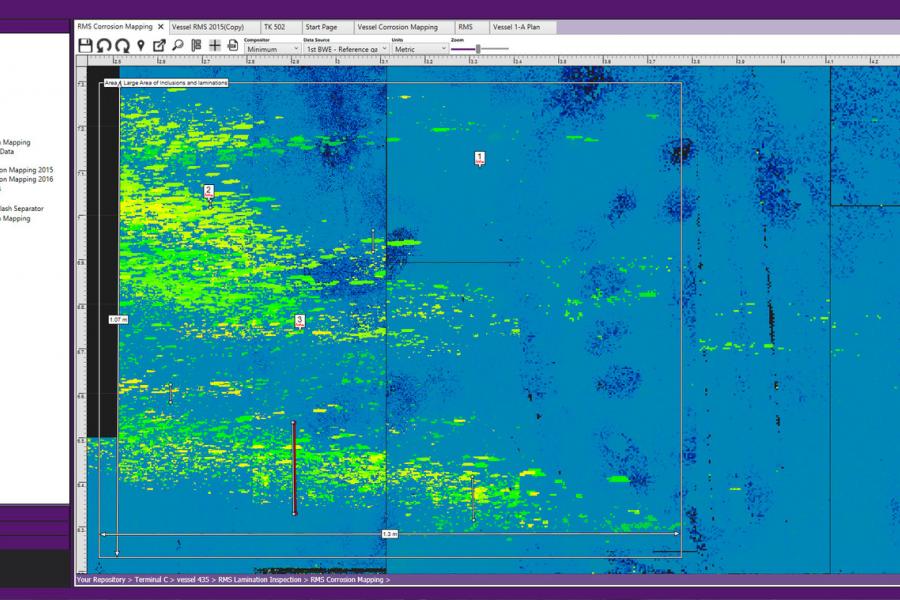
Task: Click the redo clockwise arrow icon
Action: point(122,46)
